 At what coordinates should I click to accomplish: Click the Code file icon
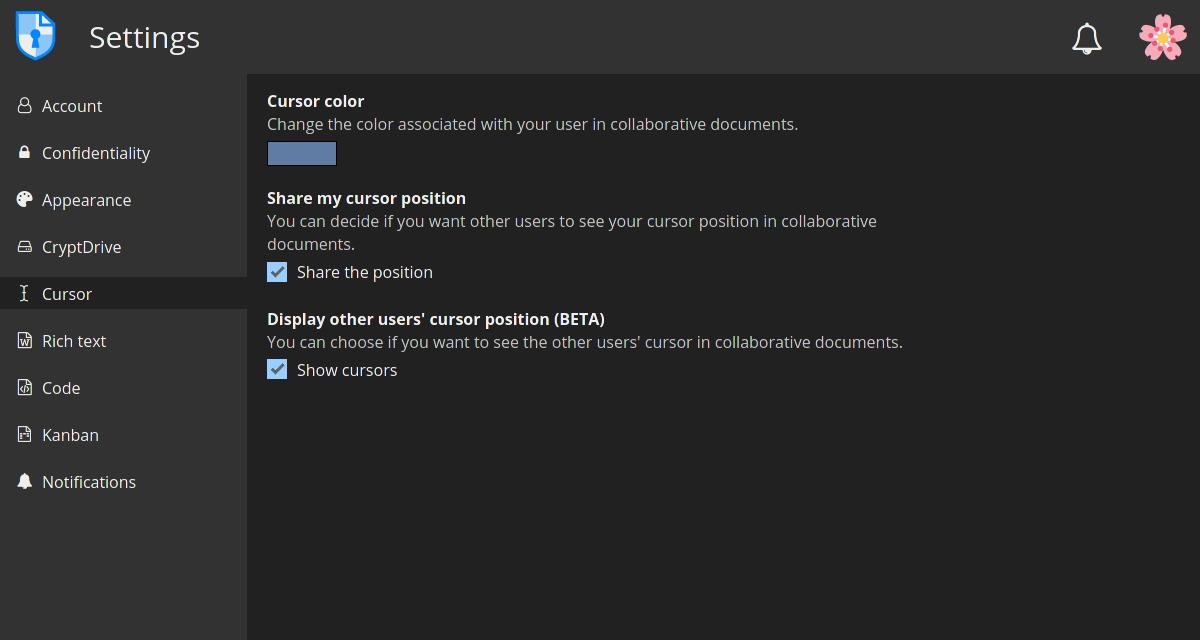[x=25, y=388]
